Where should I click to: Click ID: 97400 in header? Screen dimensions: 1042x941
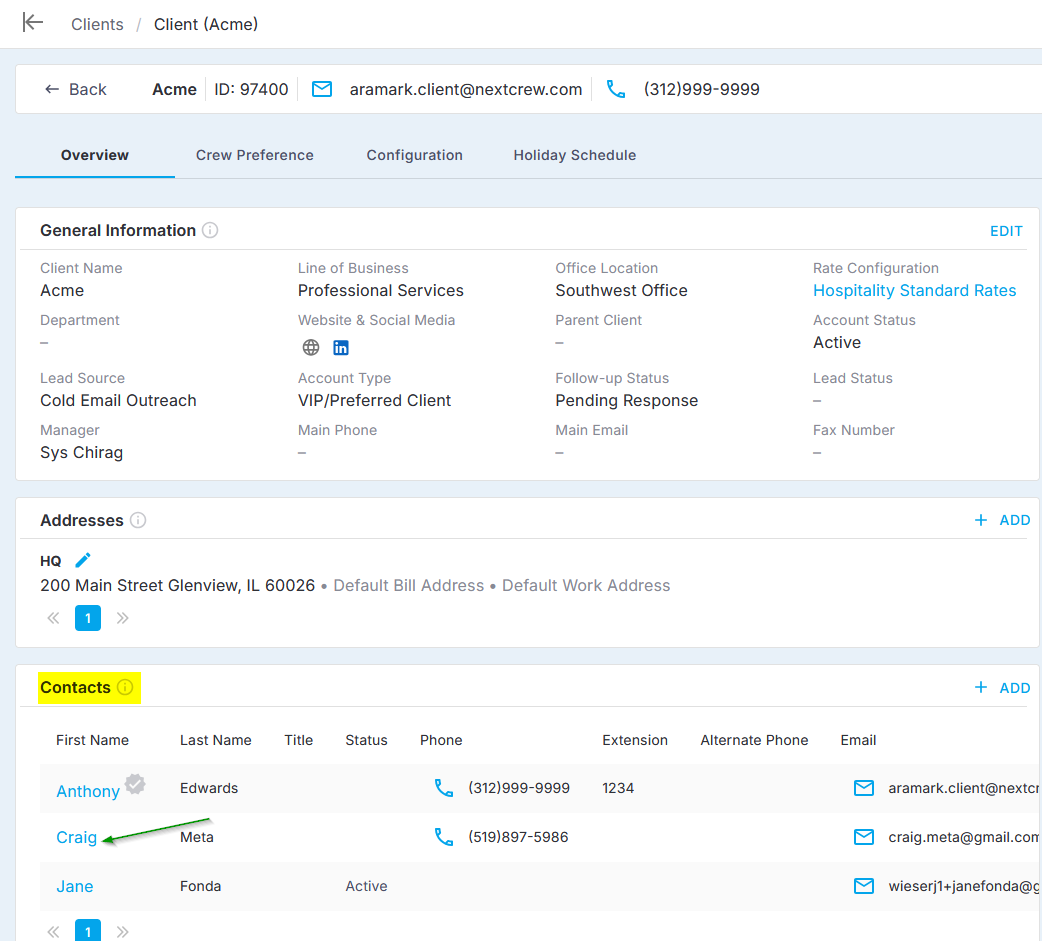[251, 89]
